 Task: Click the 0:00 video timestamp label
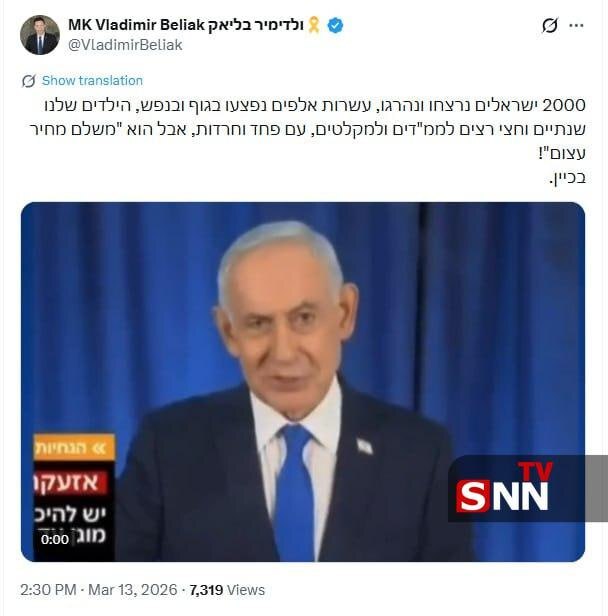click(x=55, y=539)
